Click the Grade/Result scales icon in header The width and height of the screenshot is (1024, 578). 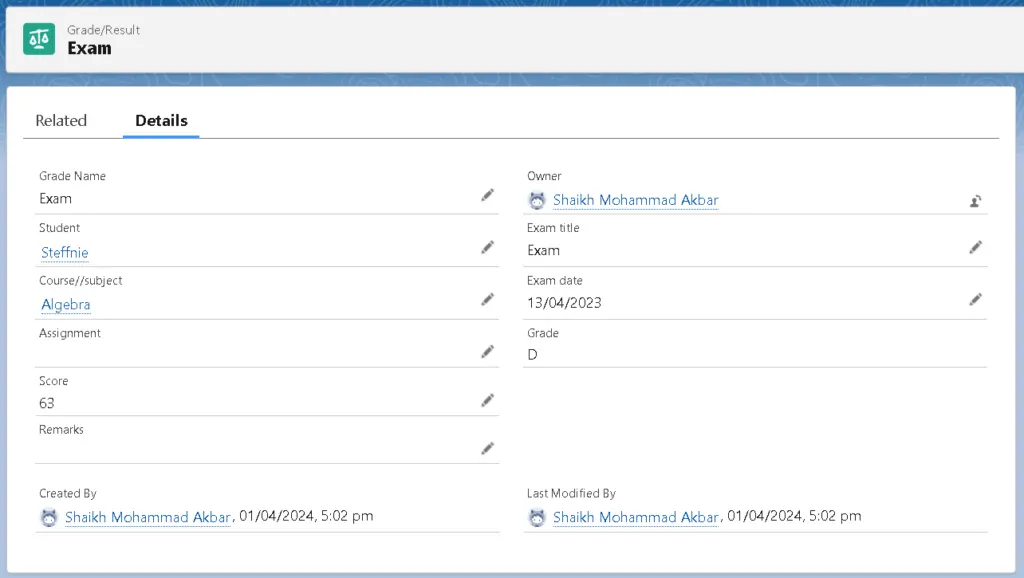tap(40, 39)
